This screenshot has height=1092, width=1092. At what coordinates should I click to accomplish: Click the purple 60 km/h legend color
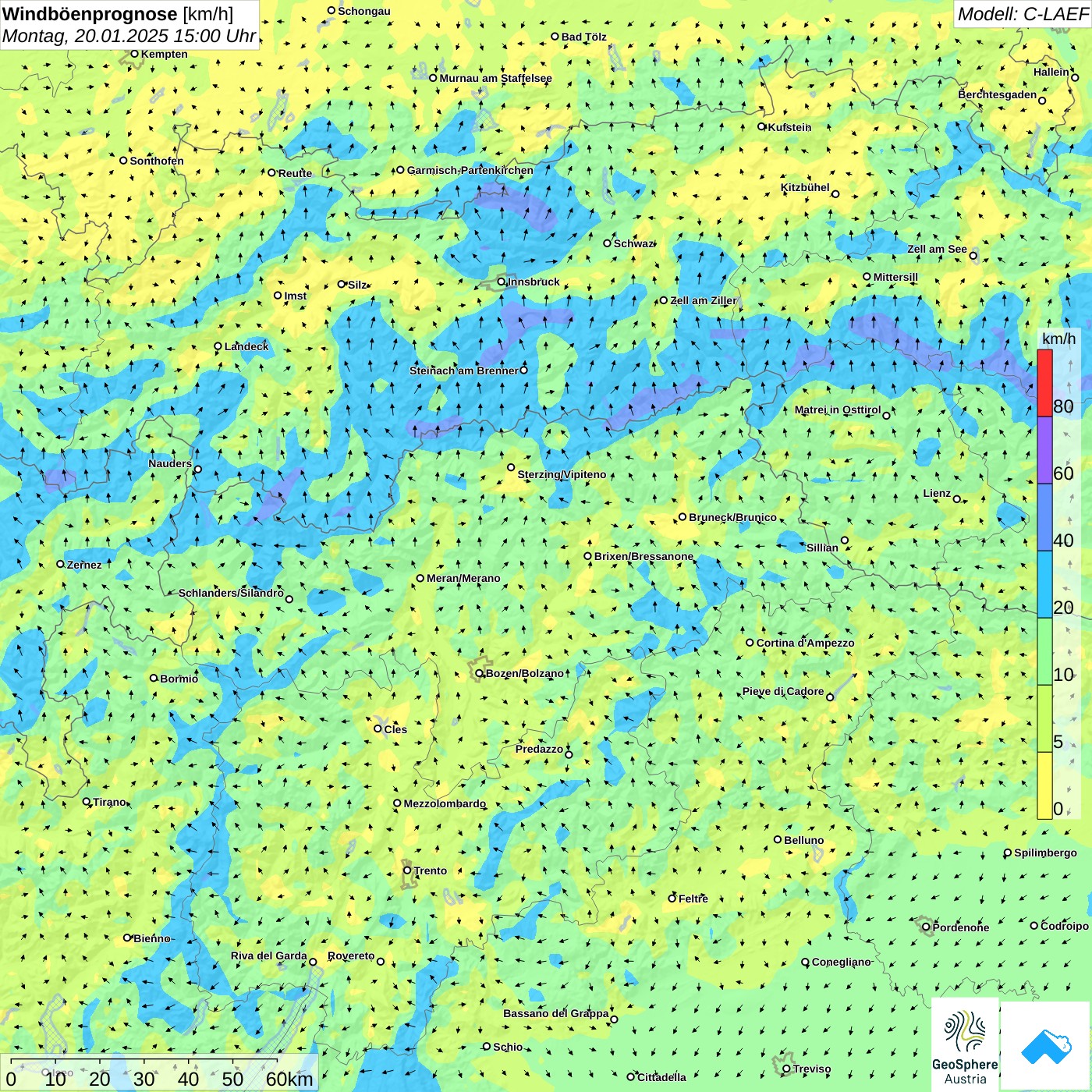[x=1044, y=450]
